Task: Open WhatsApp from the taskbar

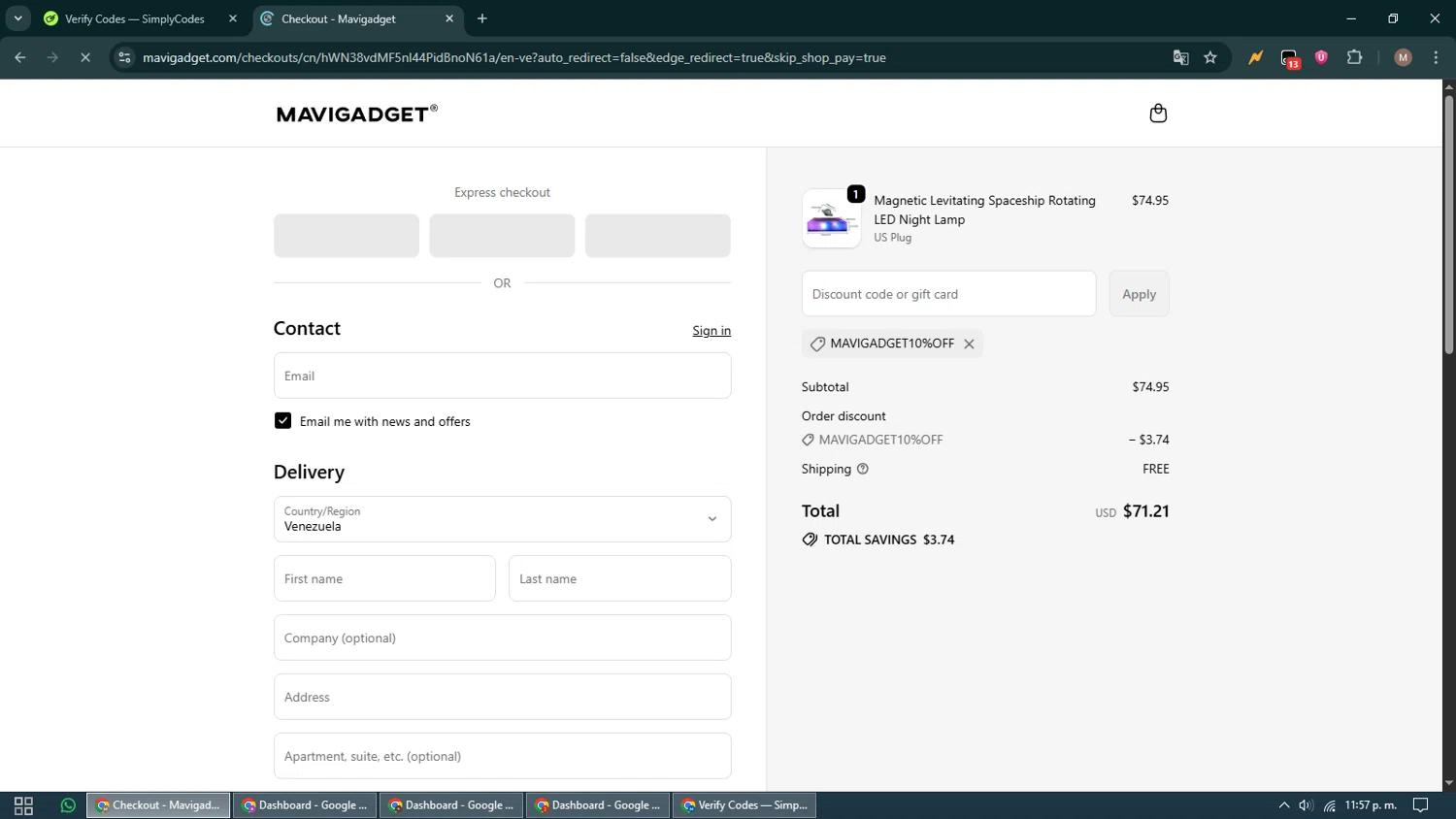Action: pos(68,805)
